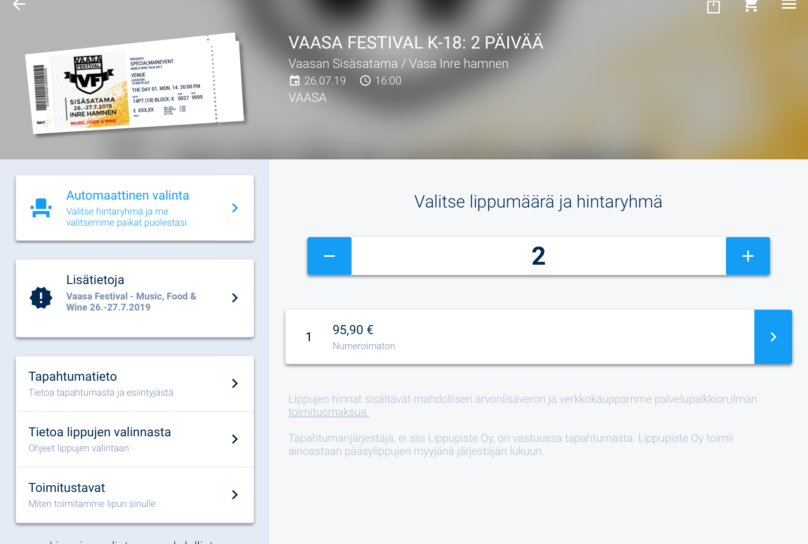Viewport: 808px width, 544px height.
Task: Click blue arrow on 95,90 € row
Action: [773, 337]
